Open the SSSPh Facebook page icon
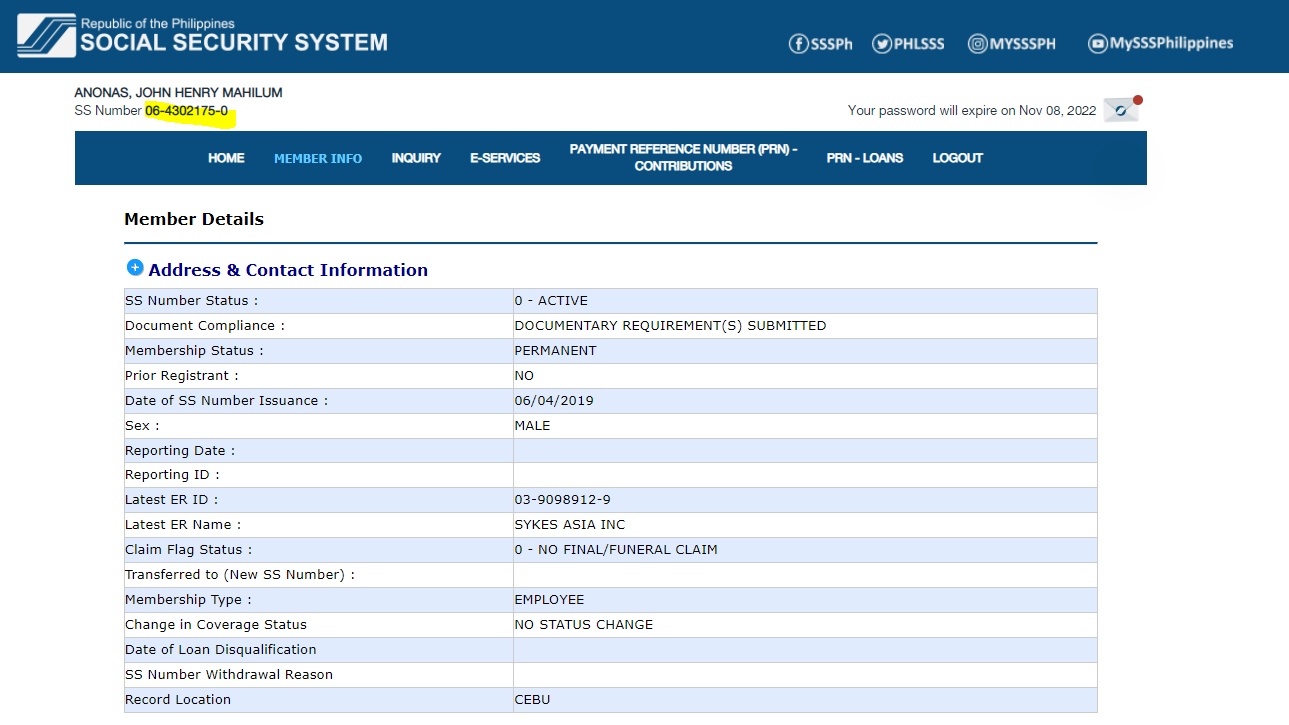 tap(799, 43)
